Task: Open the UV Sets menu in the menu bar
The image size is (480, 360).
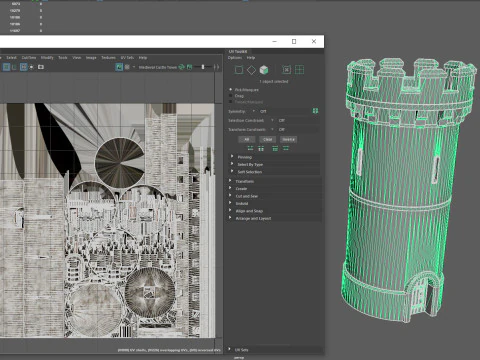Action: point(127,58)
